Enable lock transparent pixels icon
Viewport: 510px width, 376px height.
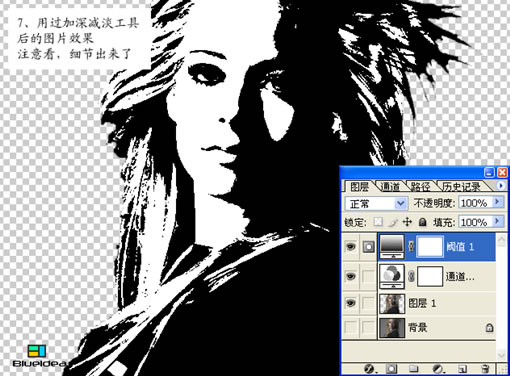pos(378,222)
